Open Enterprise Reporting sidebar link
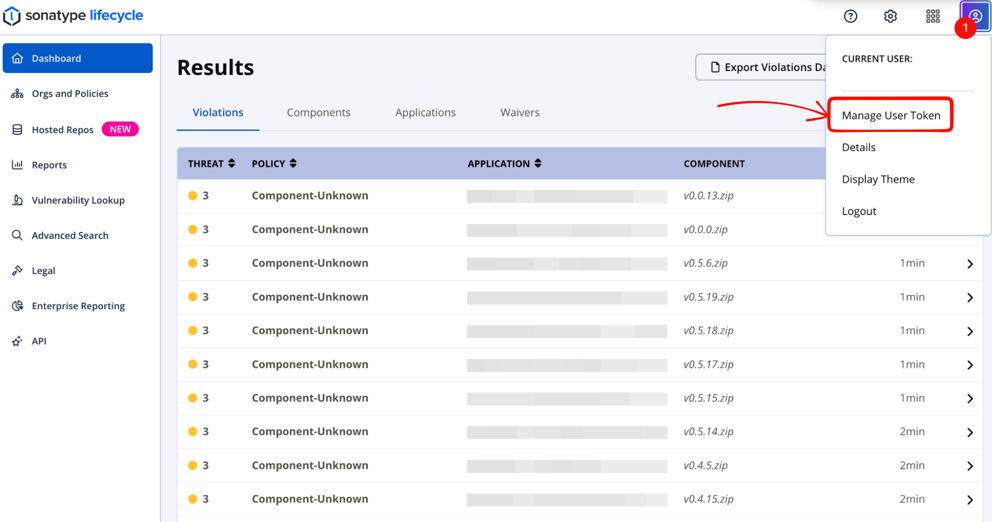The width and height of the screenshot is (992, 522). 78,306
